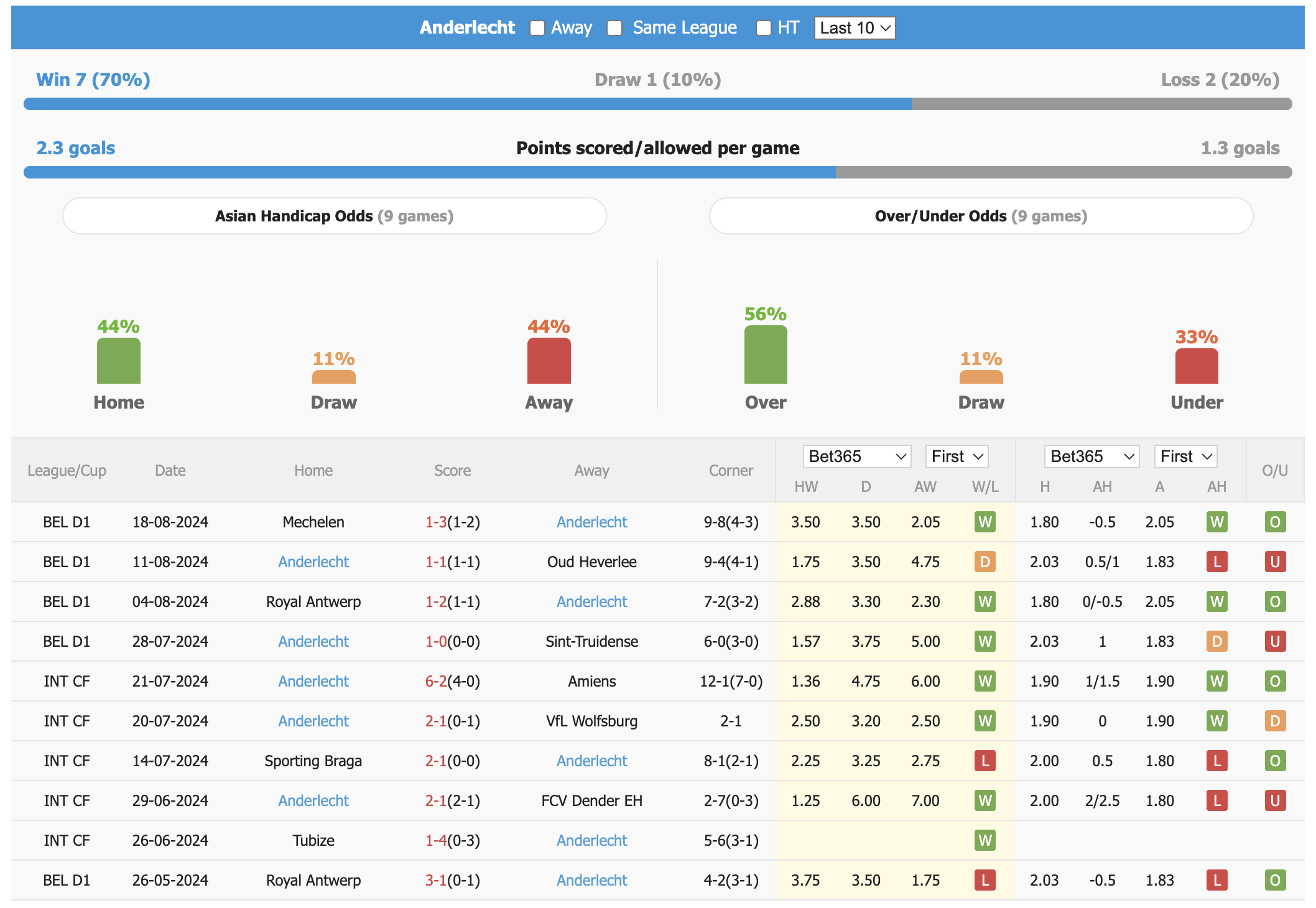
Task: Click the Anderlecht team title in header
Action: pyautogui.click(x=467, y=28)
